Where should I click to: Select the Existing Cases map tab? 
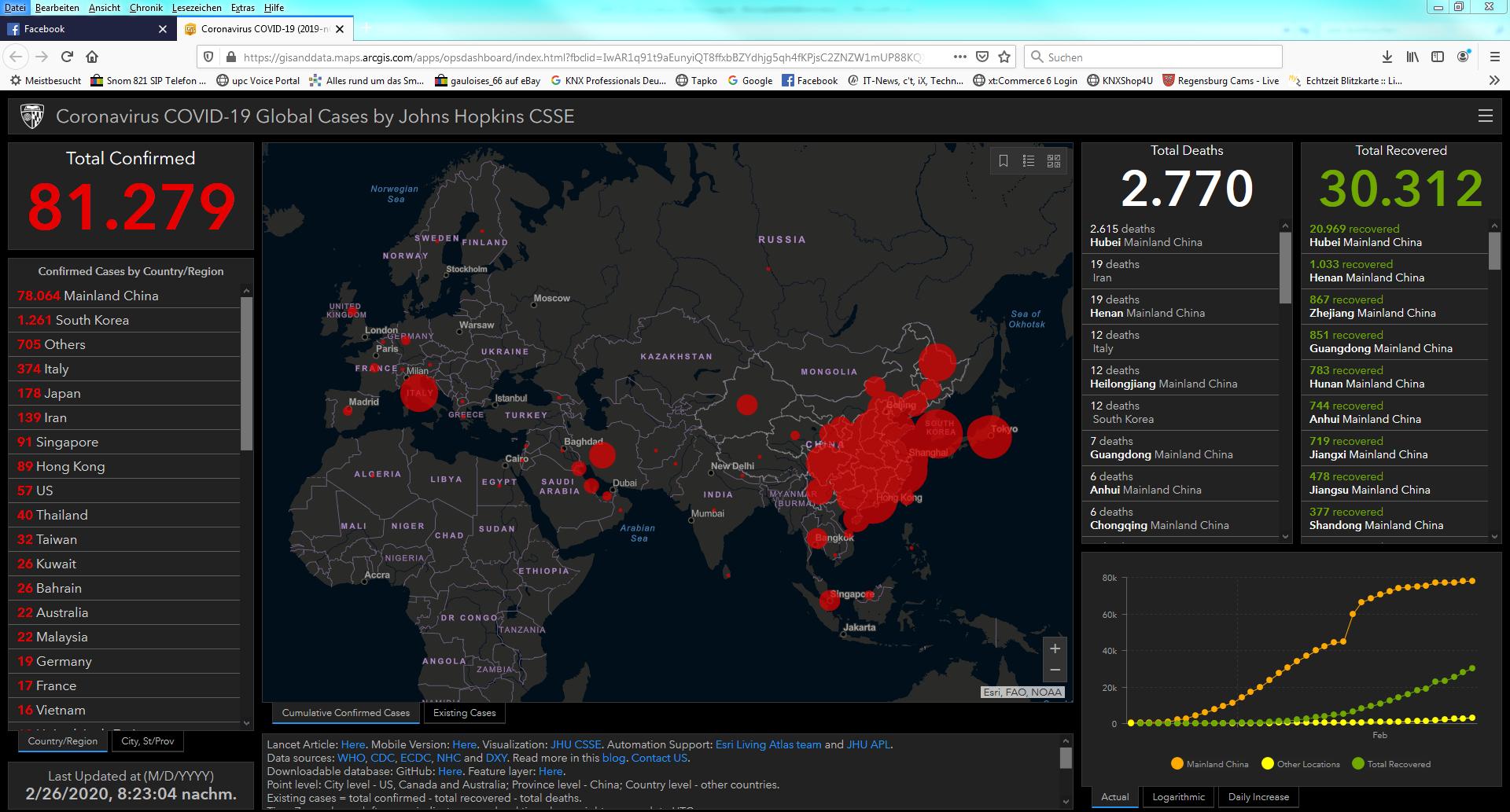pos(464,713)
